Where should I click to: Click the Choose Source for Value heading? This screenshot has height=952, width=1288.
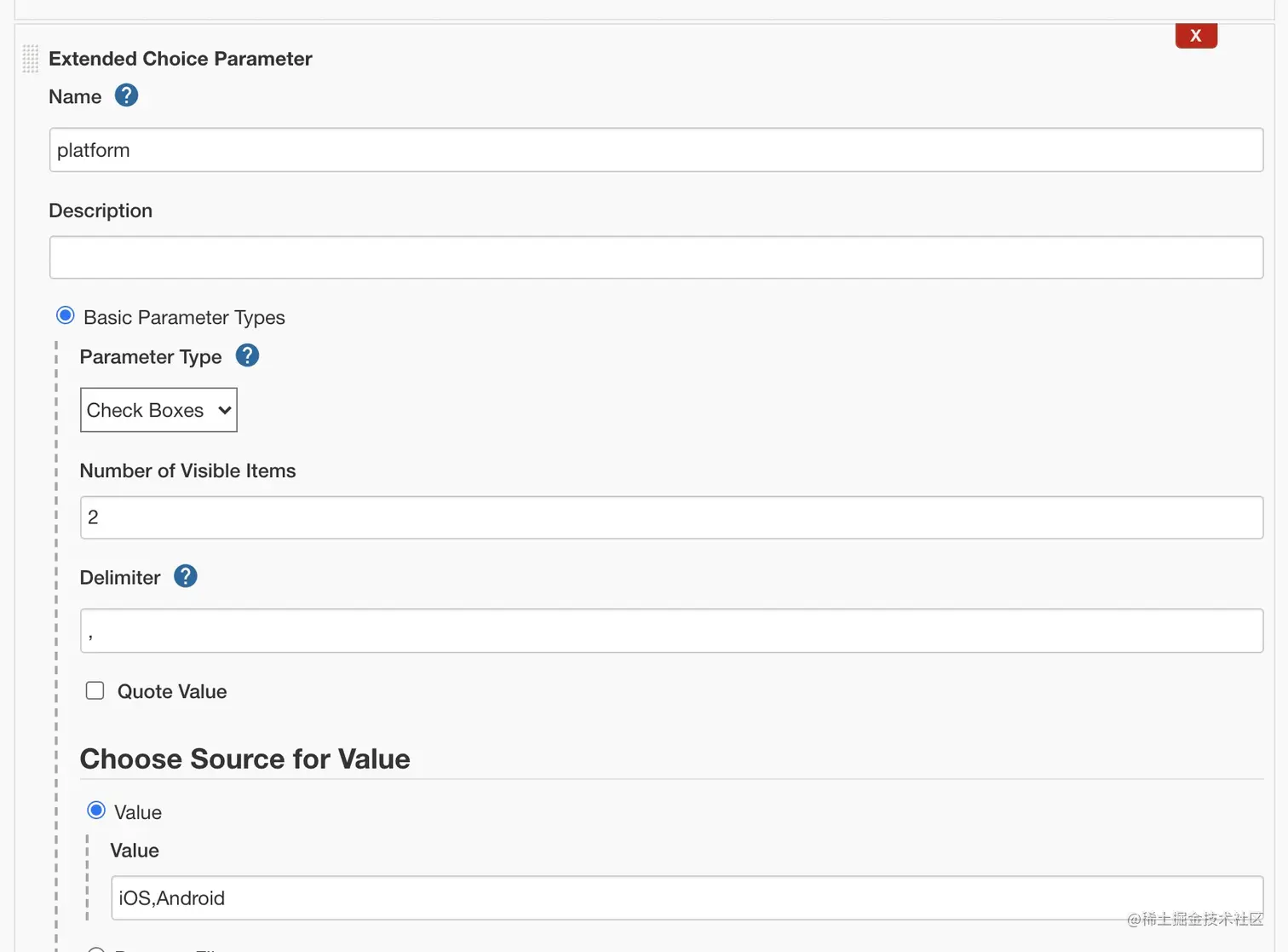coord(245,759)
